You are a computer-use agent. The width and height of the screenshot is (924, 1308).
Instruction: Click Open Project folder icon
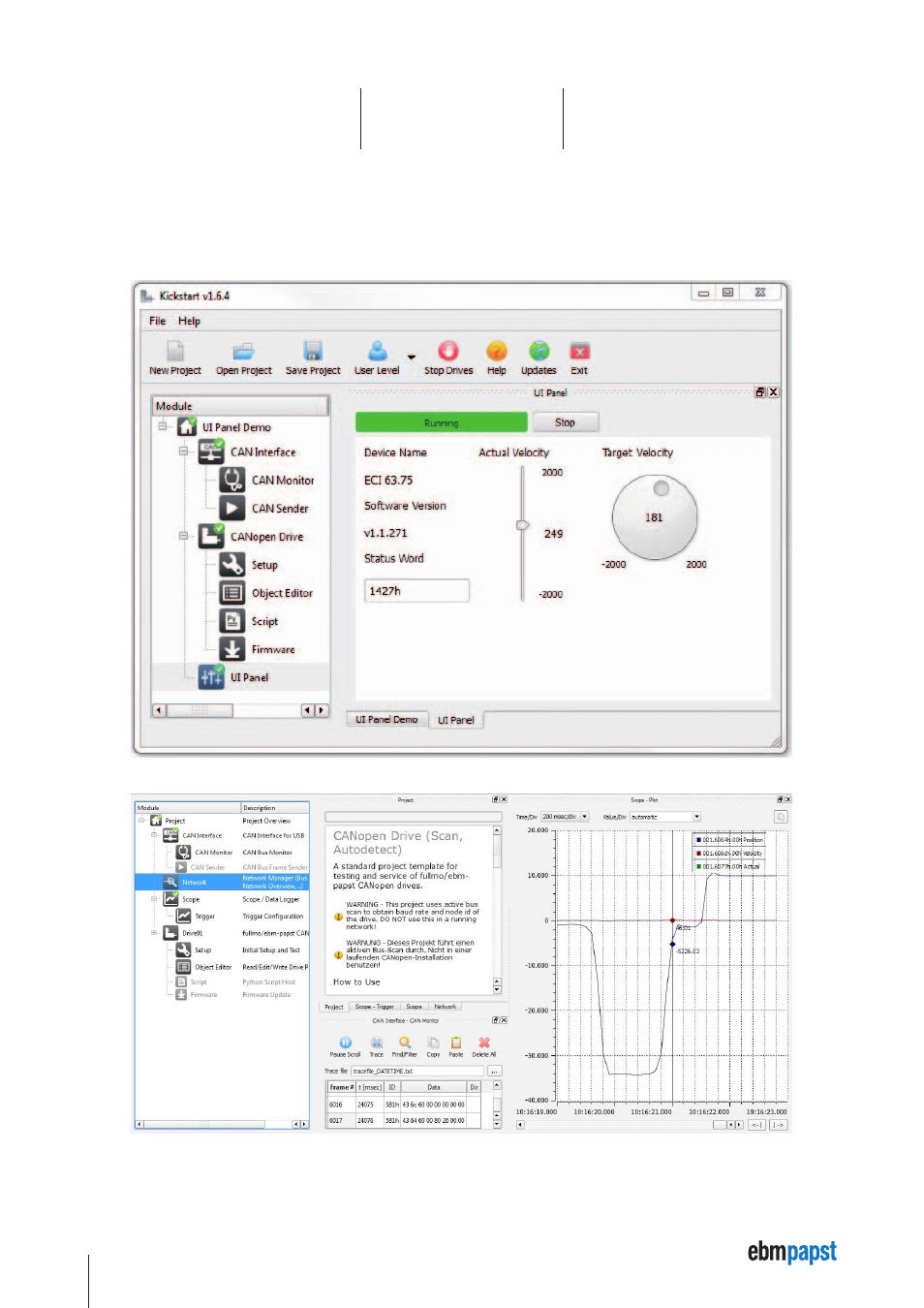pyautogui.click(x=243, y=351)
